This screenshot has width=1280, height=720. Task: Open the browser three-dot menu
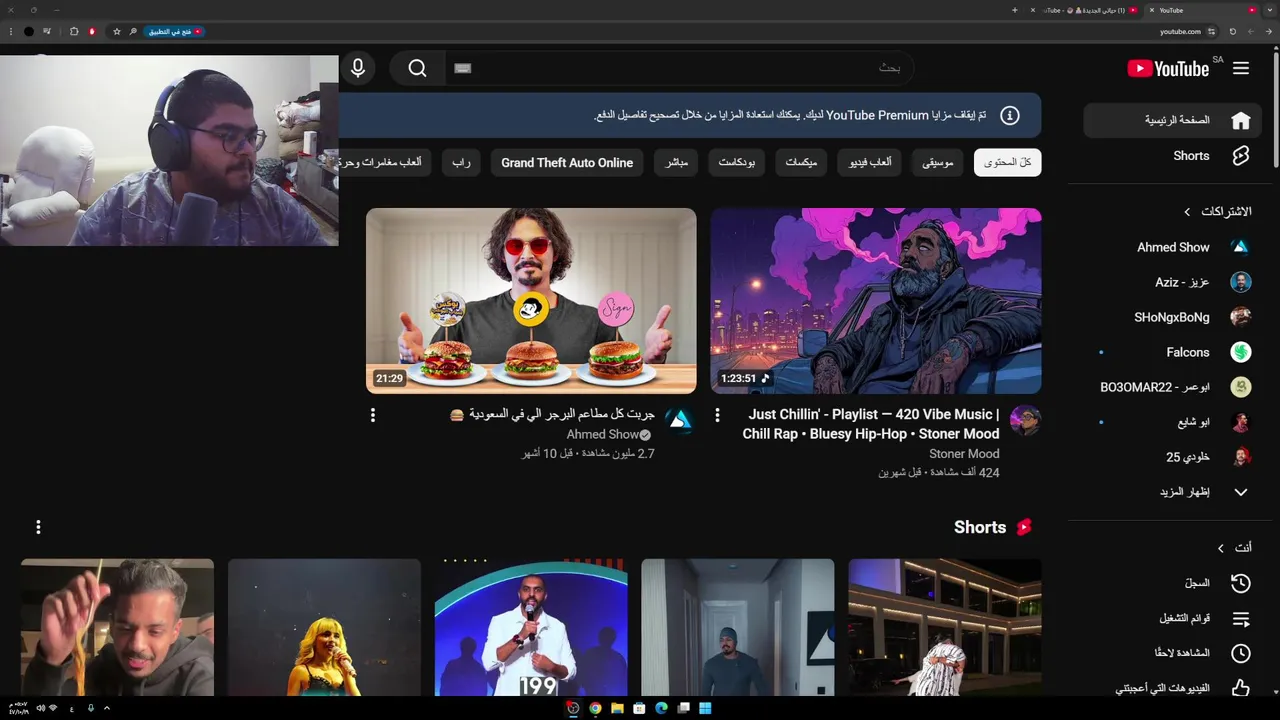10,31
